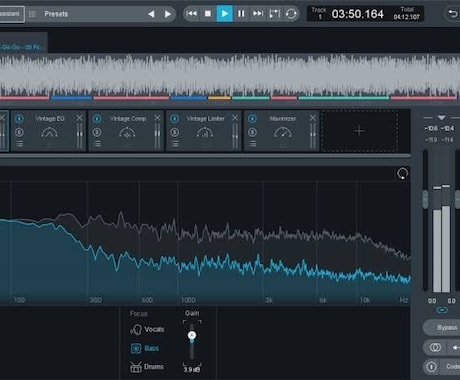The width and height of the screenshot is (460, 380).
Task: Solo the Maximizer module
Action: pyautogui.click(x=252, y=132)
